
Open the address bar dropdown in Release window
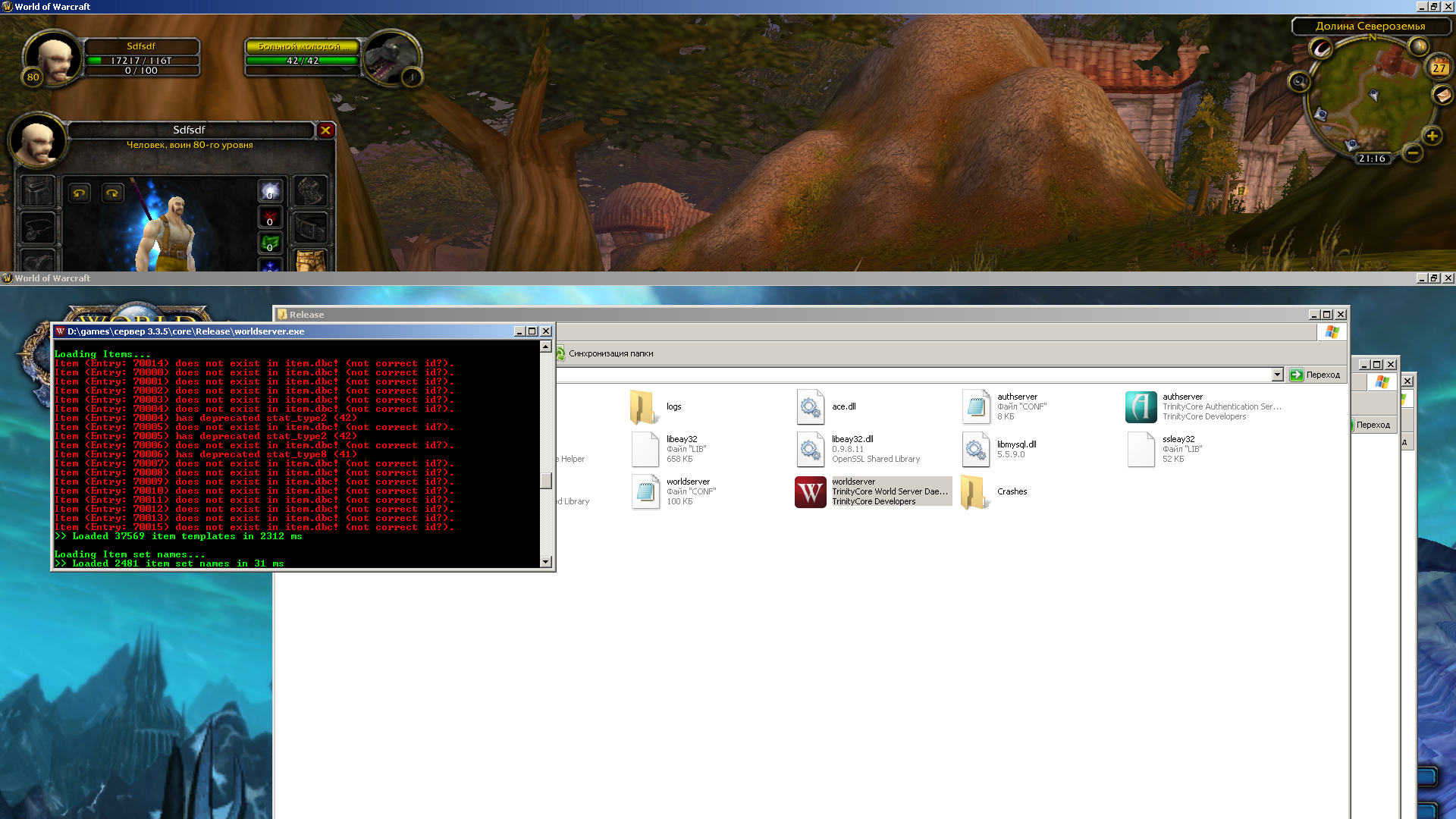click(1277, 375)
